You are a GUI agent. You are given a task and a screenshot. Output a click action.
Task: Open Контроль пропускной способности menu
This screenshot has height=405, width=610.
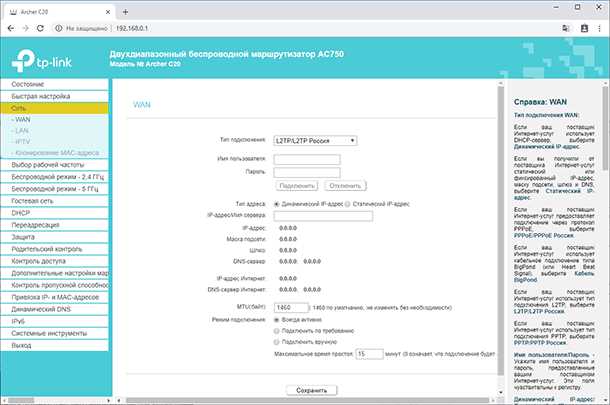(54, 285)
